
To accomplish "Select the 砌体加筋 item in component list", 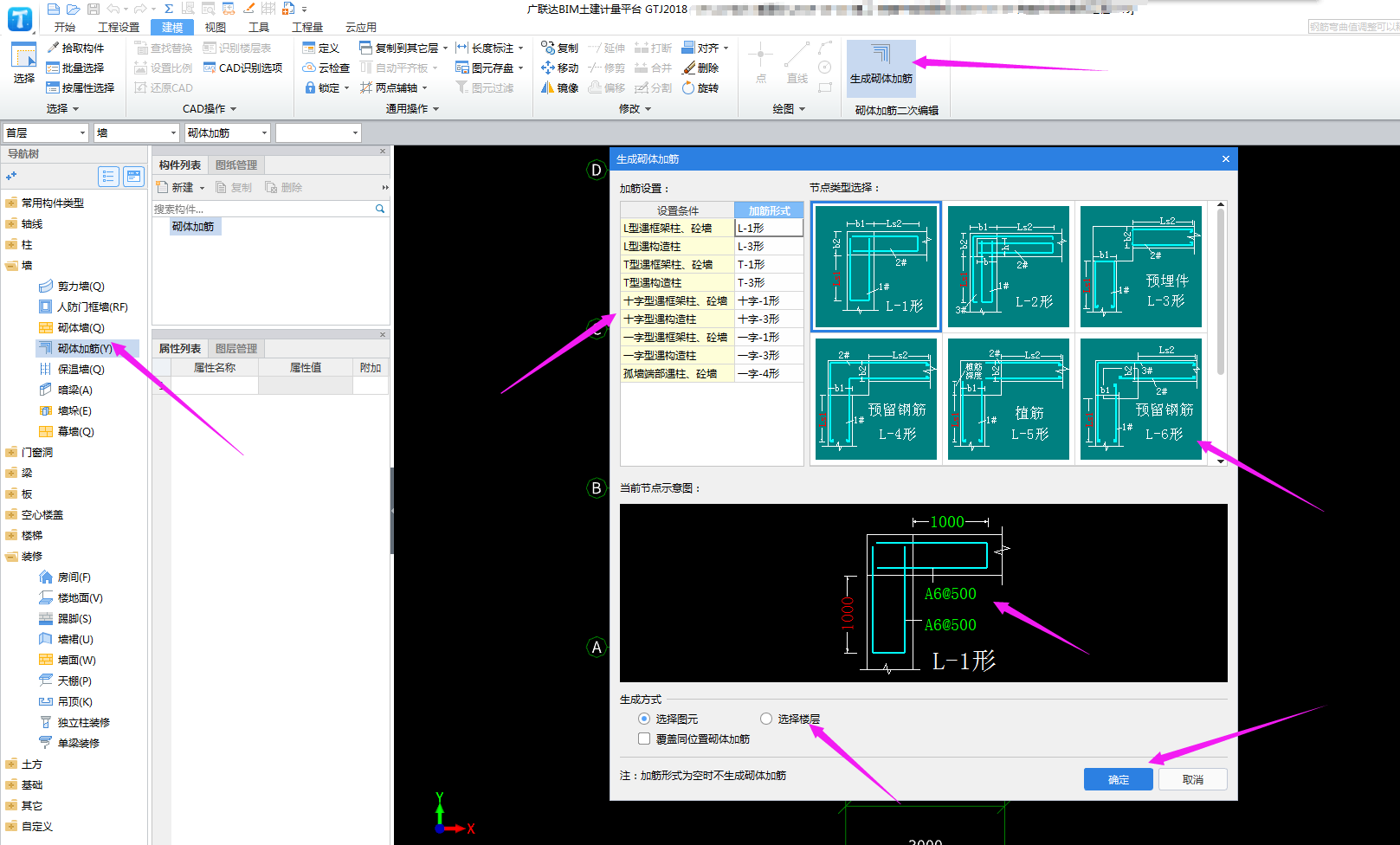I will pyautogui.click(x=193, y=227).
